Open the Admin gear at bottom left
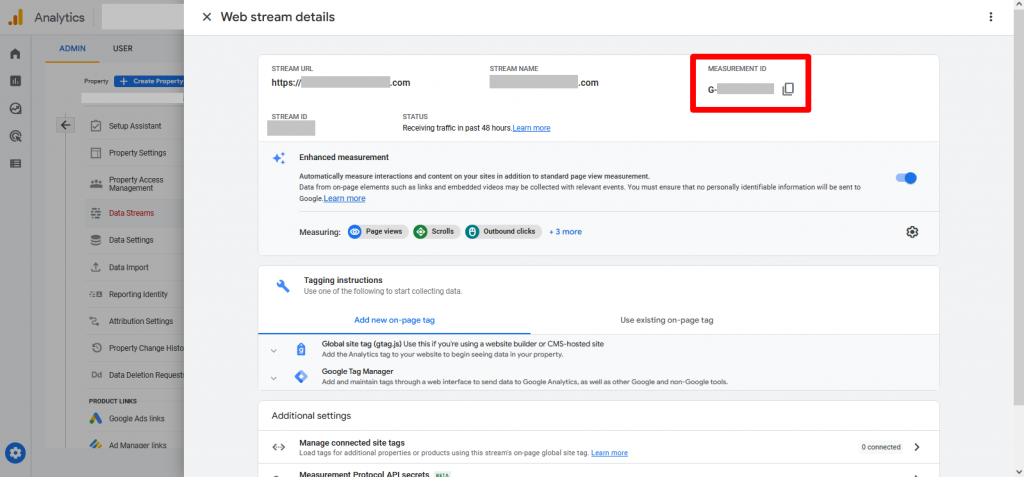1024x477 pixels. (x=16, y=452)
